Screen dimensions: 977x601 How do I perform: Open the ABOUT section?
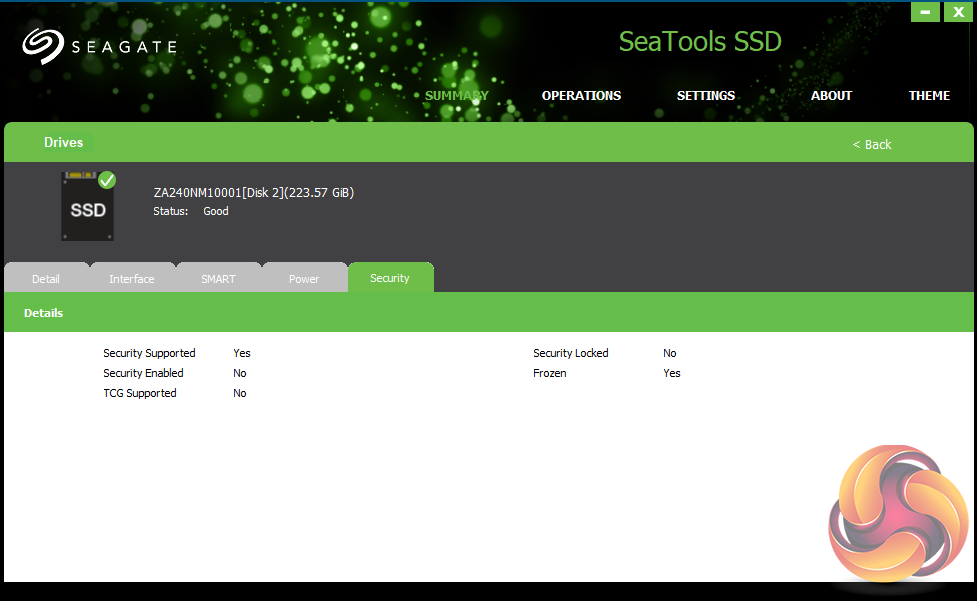[831, 96]
